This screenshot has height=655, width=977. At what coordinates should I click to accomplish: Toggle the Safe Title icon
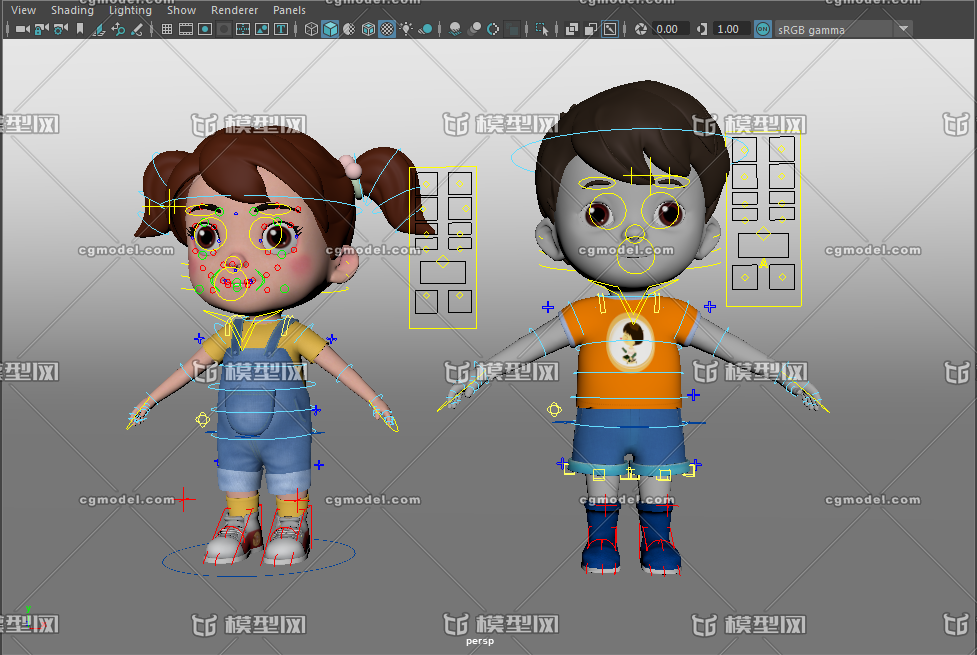[x=281, y=29]
